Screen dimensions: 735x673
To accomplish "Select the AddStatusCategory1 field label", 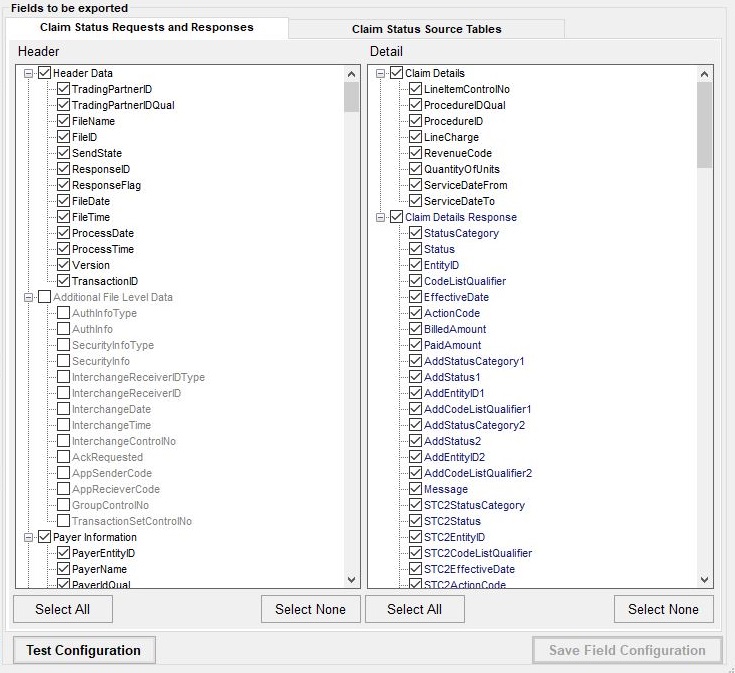I will tap(474, 361).
